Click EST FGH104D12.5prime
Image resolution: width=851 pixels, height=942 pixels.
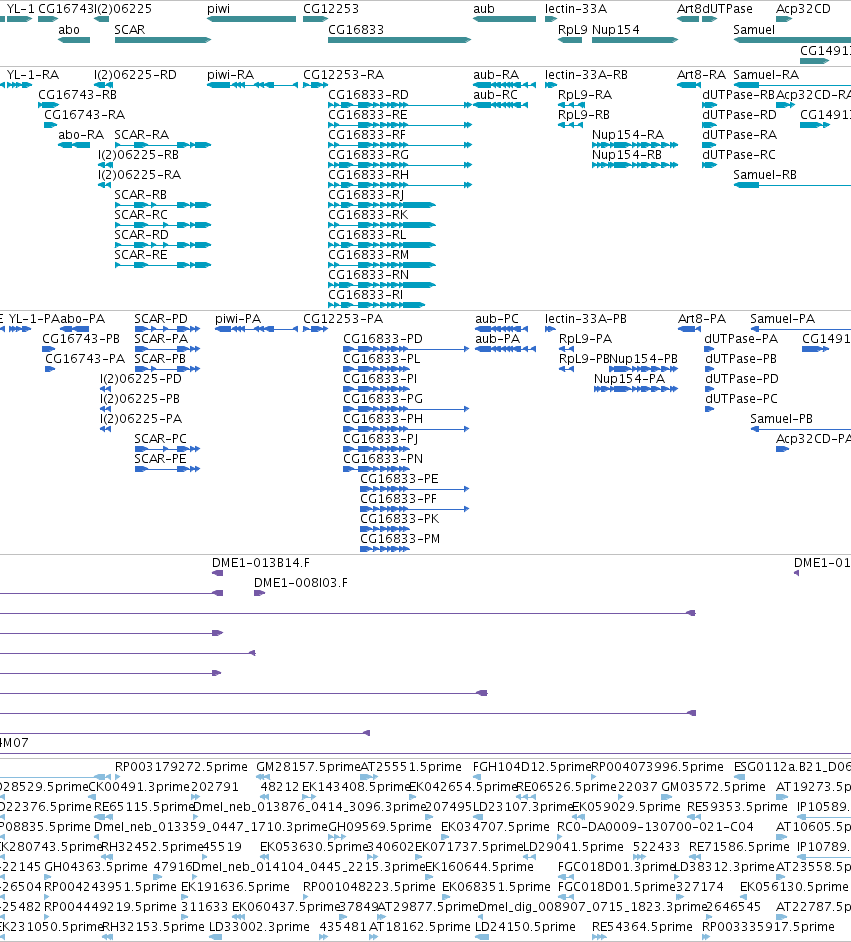[x=532, y=767]
